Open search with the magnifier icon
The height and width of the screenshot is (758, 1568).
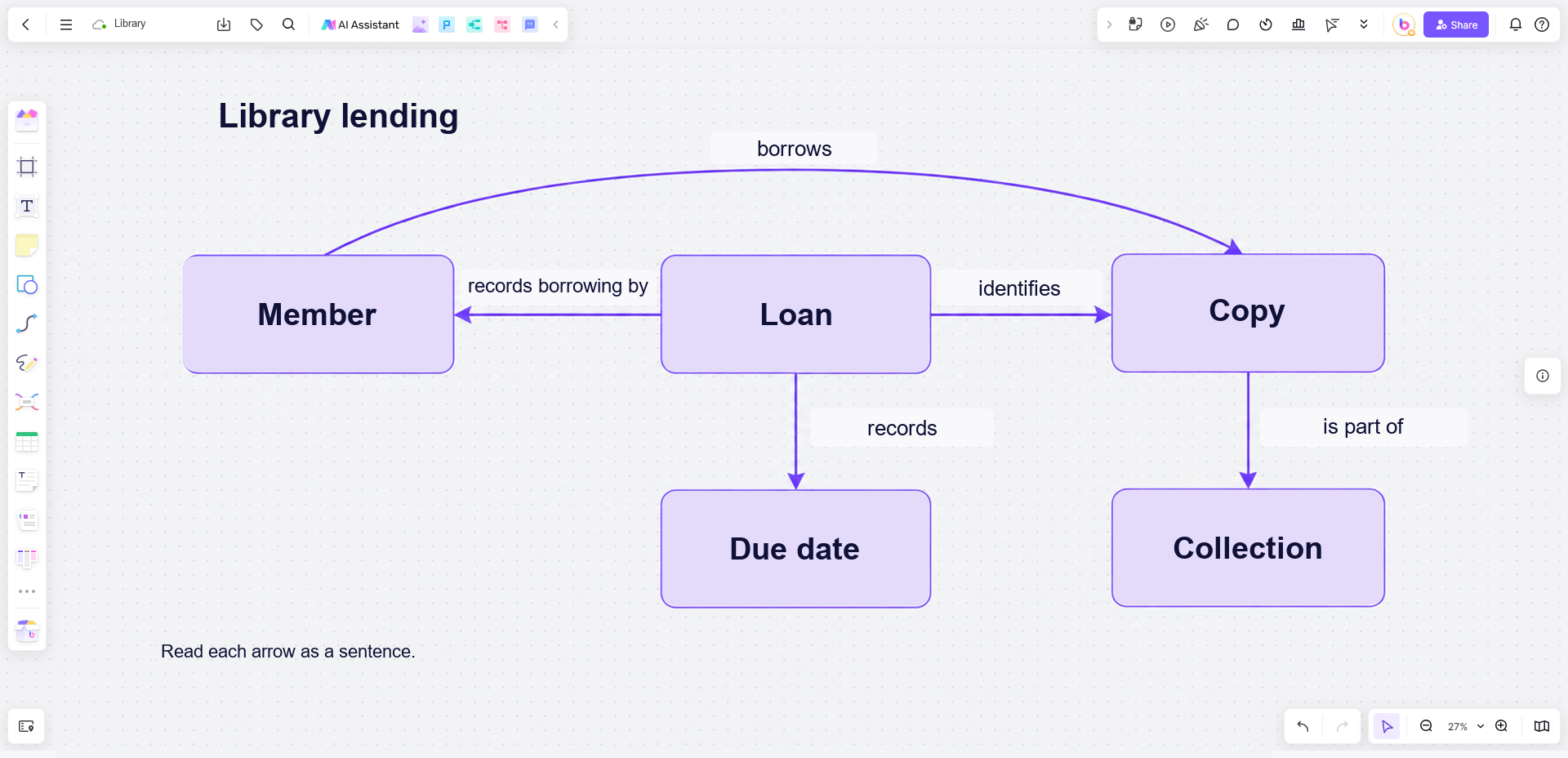288,25
